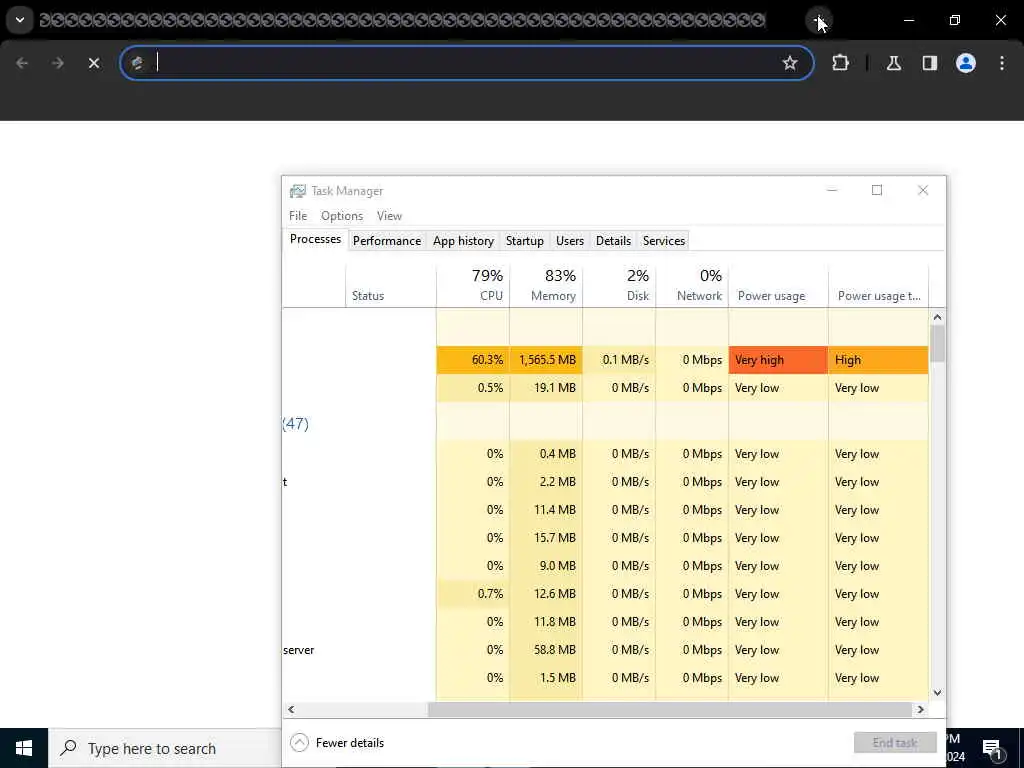Collapse with the Fewer details chevron

coord(299,743)
